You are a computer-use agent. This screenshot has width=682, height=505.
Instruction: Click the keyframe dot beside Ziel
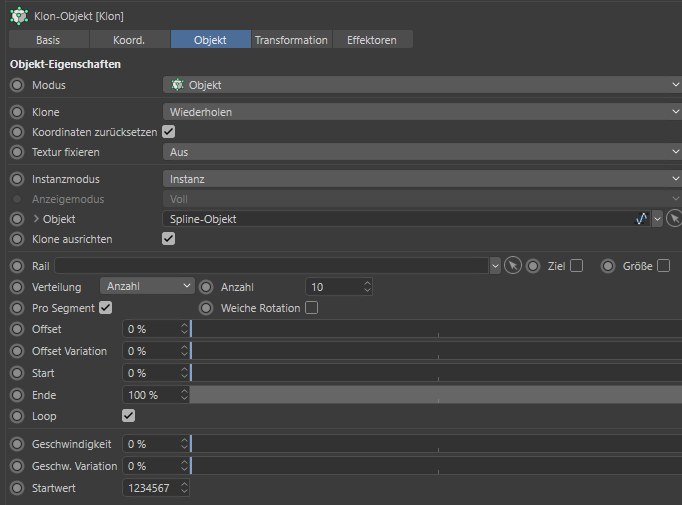click(x=533, y=265)
